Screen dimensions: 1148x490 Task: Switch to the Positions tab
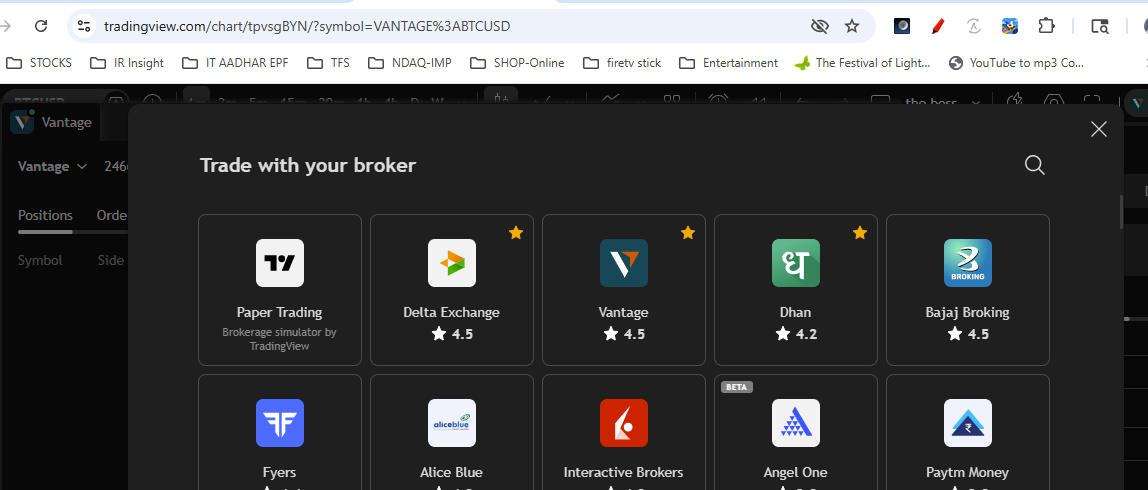coord(45,215)
